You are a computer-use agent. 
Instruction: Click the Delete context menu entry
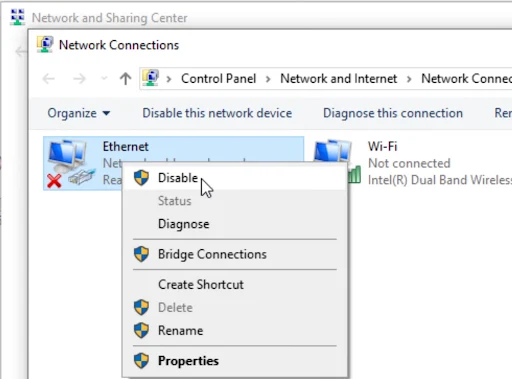pos(235,308)
